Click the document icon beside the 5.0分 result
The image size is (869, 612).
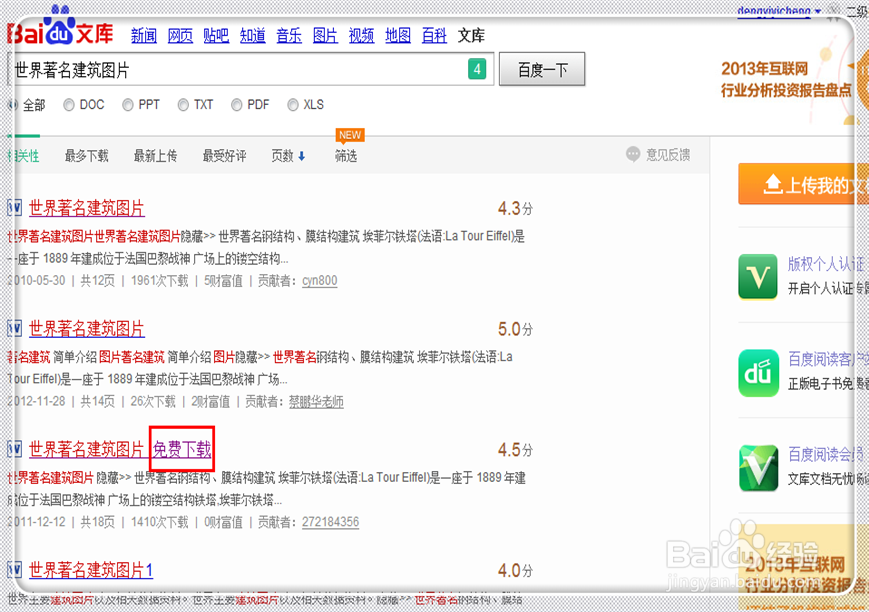pos(15,329)
